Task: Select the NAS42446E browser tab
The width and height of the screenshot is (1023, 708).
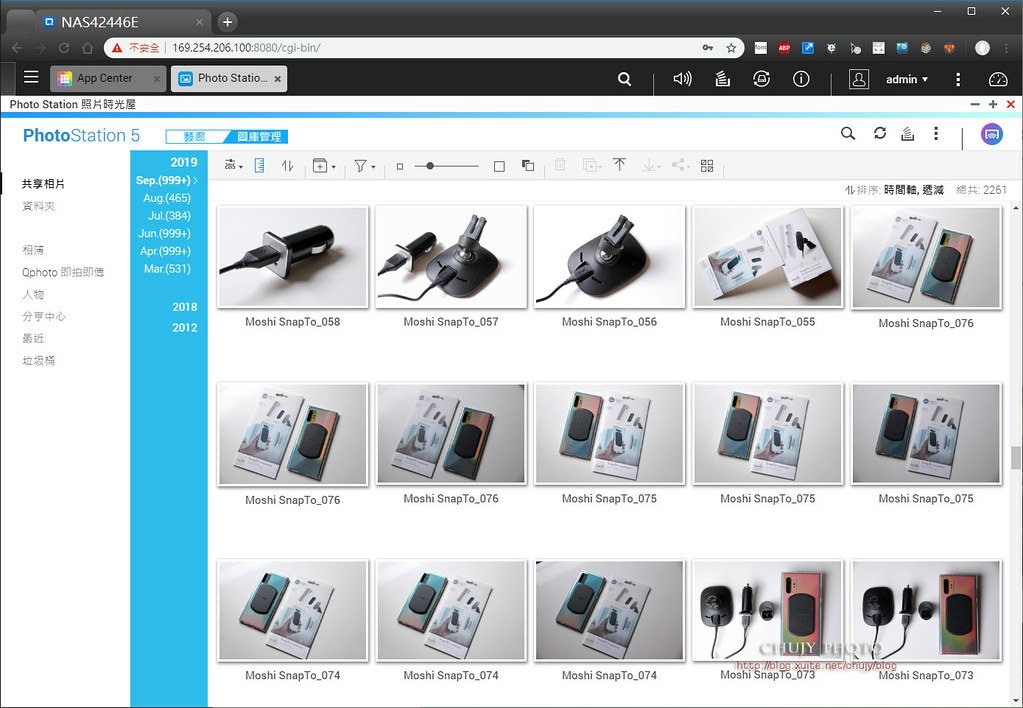Action: click(x=123, y=22)
